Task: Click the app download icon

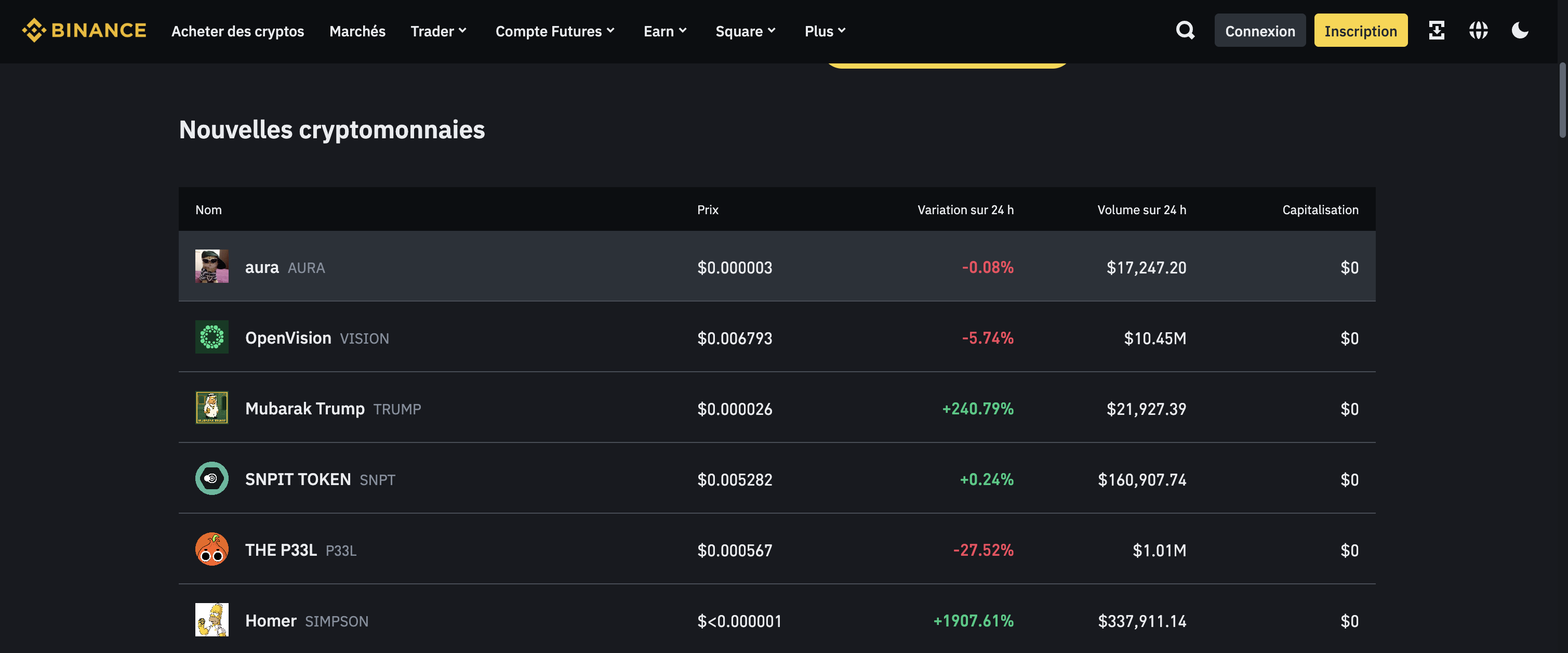Action: pyautogui.click(x=1437, y=31)
